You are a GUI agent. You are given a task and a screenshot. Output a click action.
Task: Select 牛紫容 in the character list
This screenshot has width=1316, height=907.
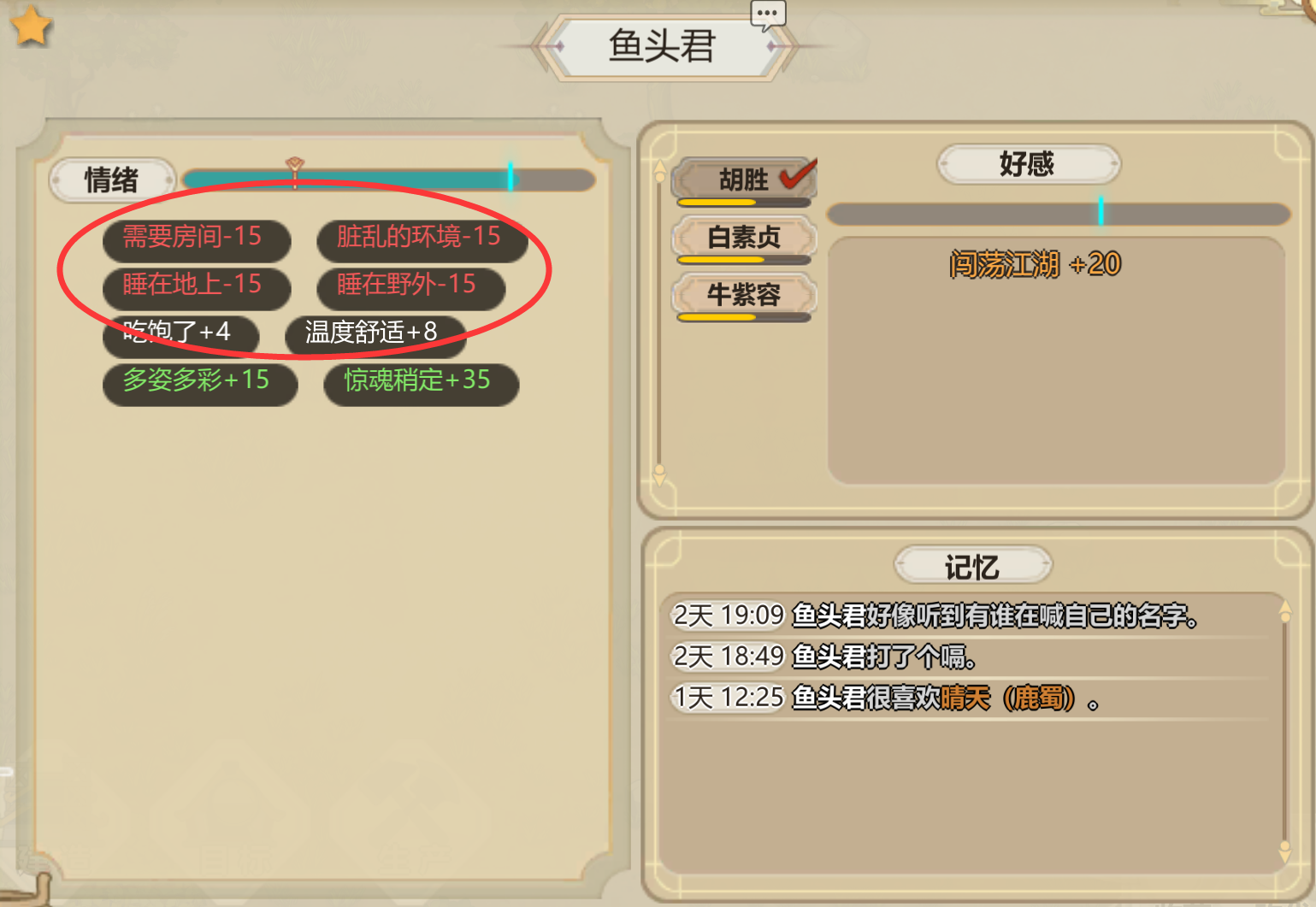tap(744, 295)
